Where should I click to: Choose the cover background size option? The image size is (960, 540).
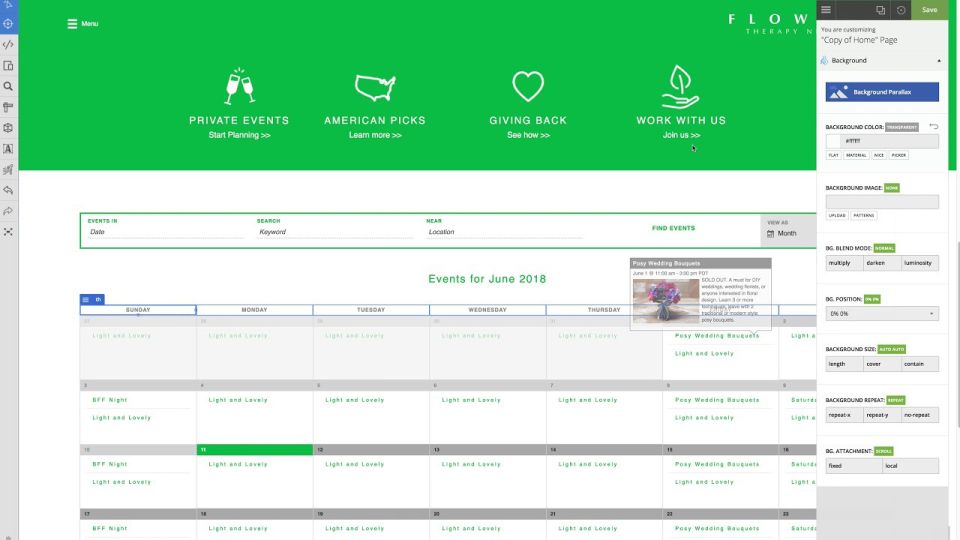coord(882,364)
